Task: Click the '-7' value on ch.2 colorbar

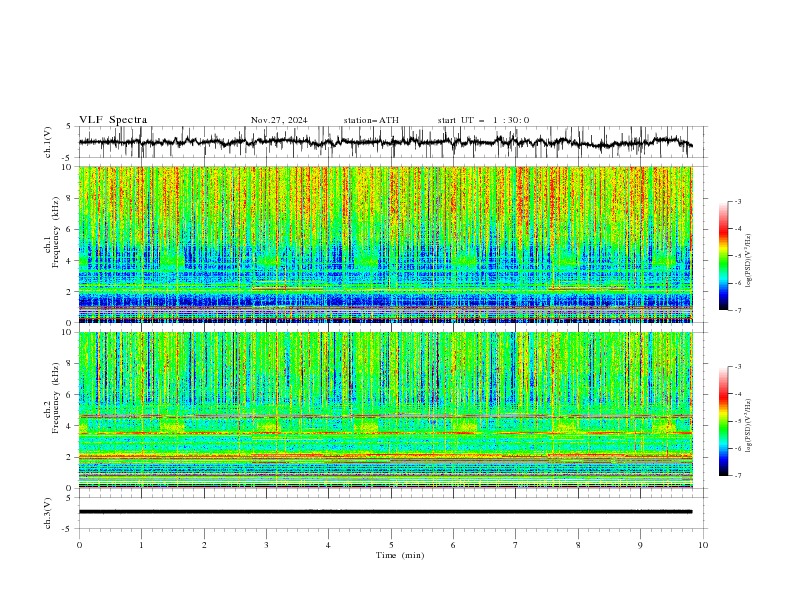Action: click(x=737, y=476)
